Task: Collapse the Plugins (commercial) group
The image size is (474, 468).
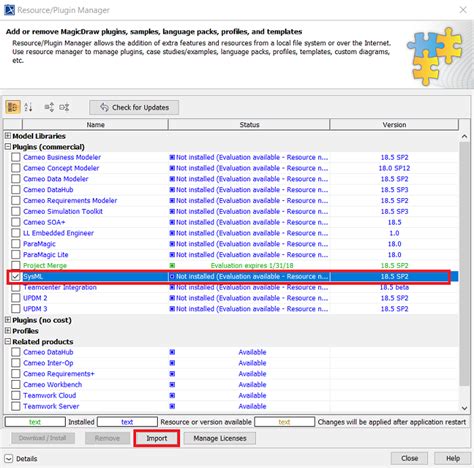Action: (8, 146)
